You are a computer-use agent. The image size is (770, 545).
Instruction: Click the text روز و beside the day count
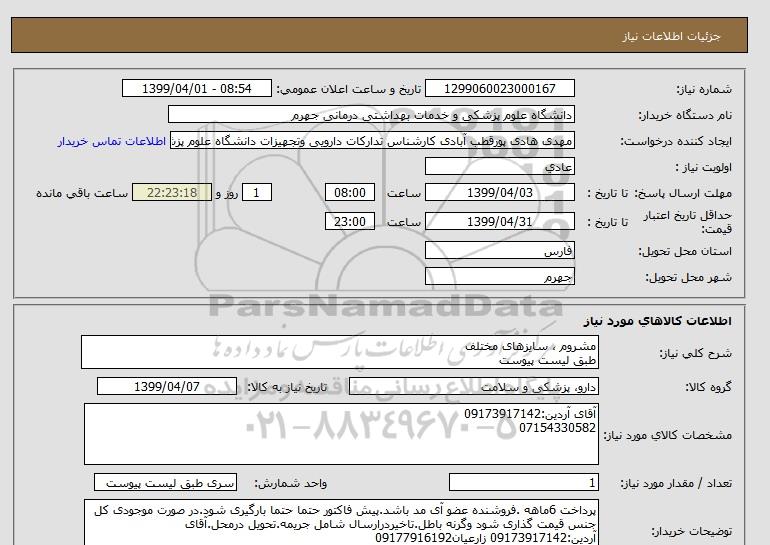(x=227, y=193)
